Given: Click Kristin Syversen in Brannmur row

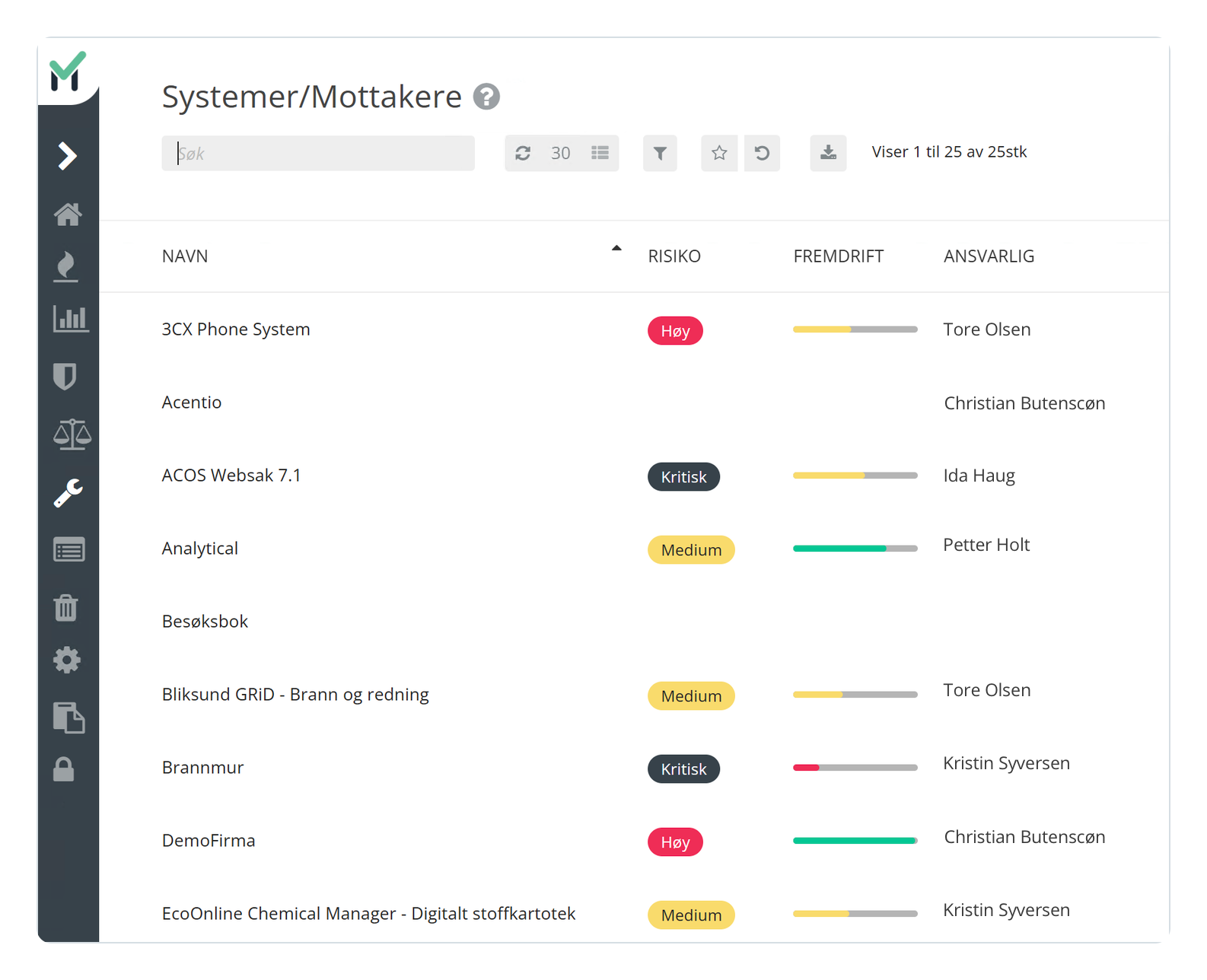Looking at the screenshot, I should (x=1007, y=764).
